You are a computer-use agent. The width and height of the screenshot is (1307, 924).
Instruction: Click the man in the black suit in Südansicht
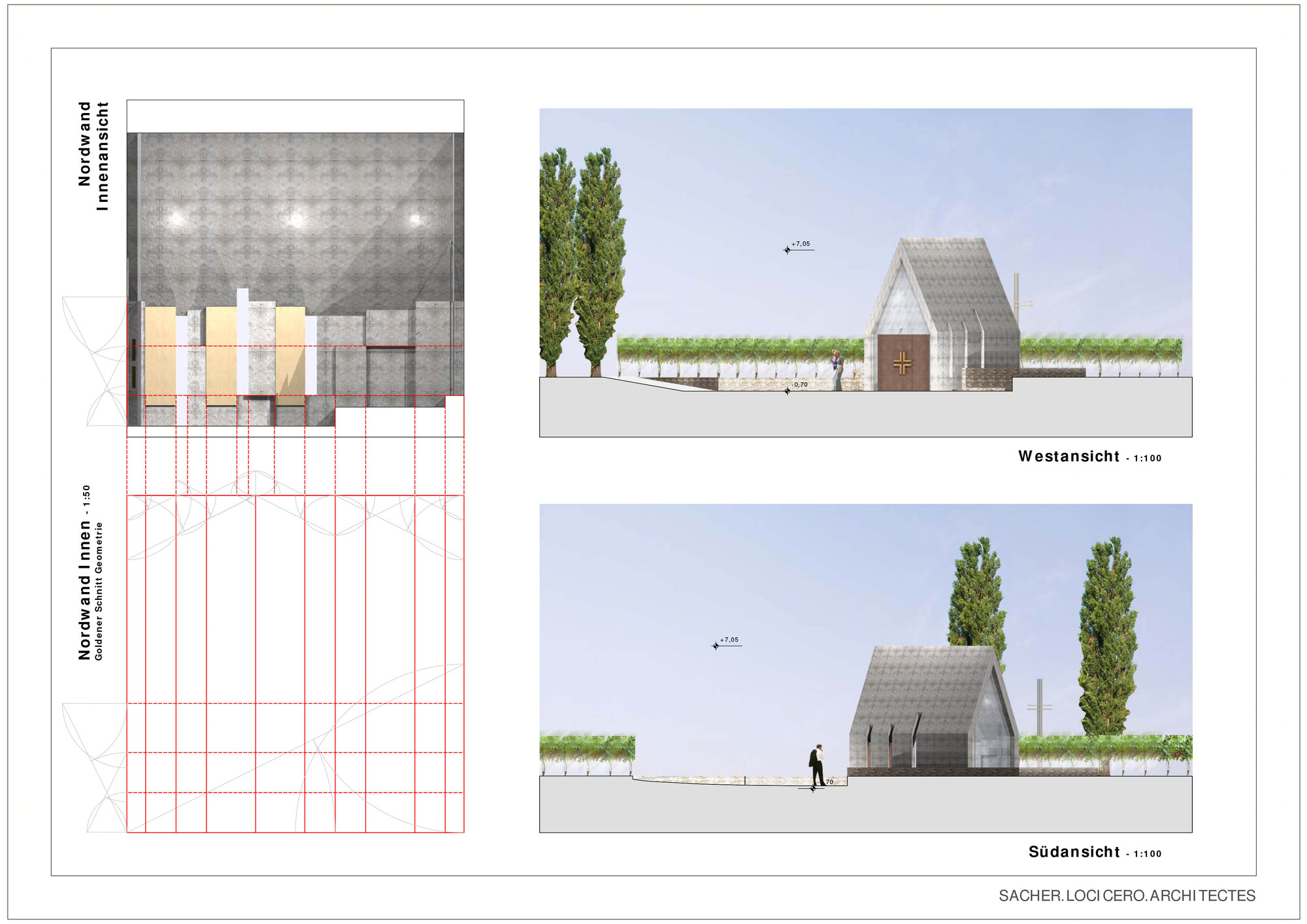(x=817, y=765)
